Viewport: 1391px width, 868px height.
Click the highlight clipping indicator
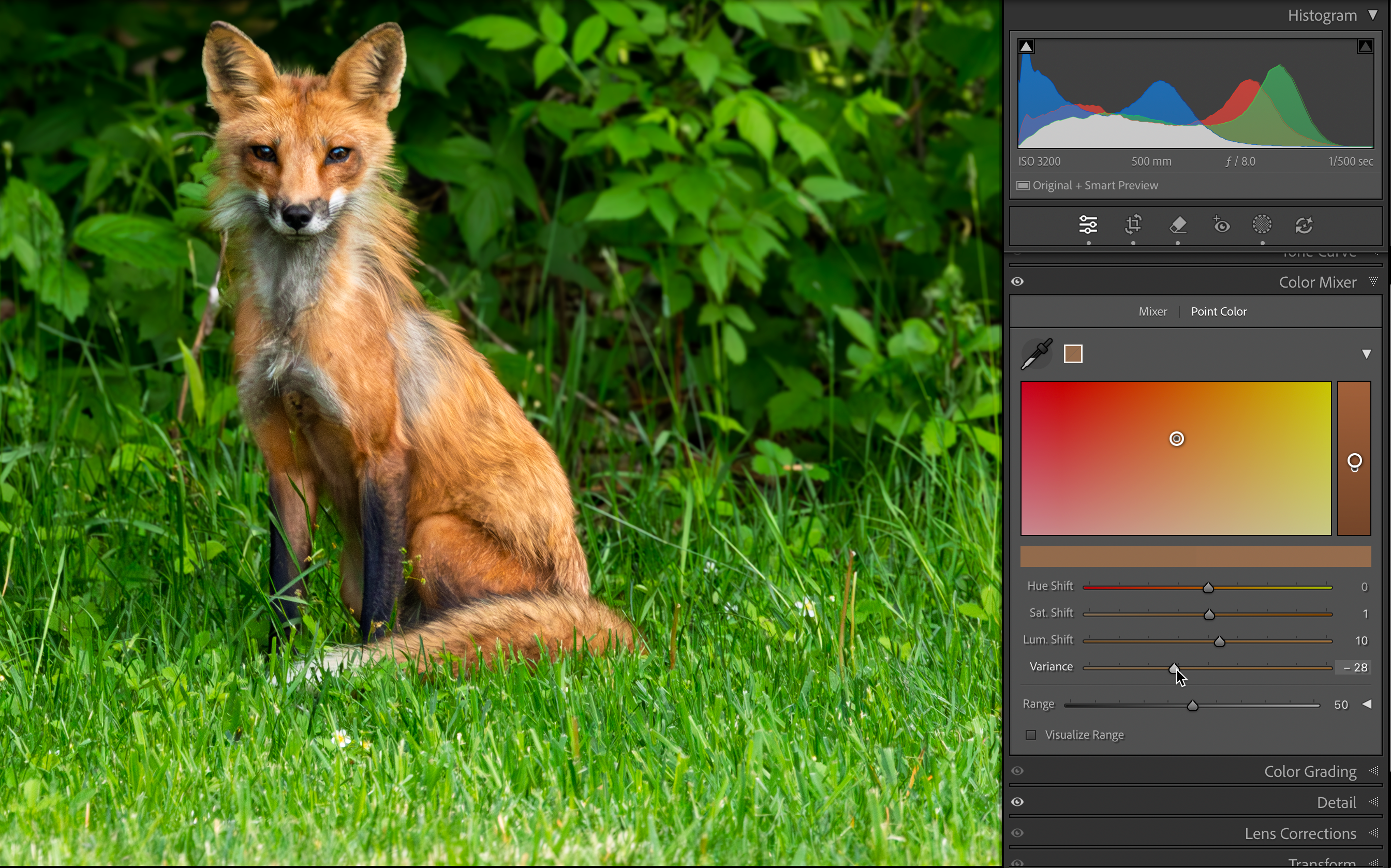[x=1365, y=46]
